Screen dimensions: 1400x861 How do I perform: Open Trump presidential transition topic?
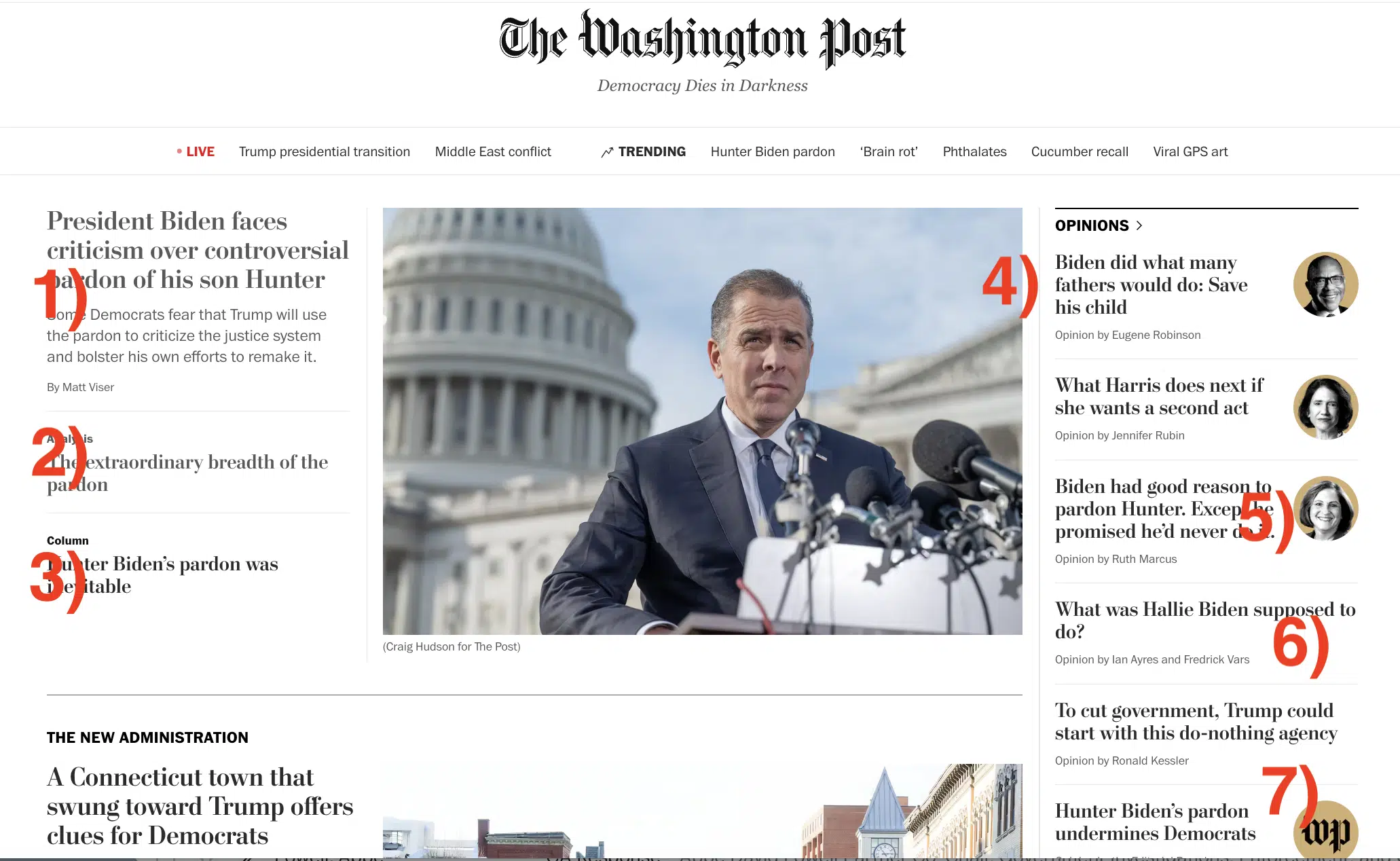pos(325,151)
